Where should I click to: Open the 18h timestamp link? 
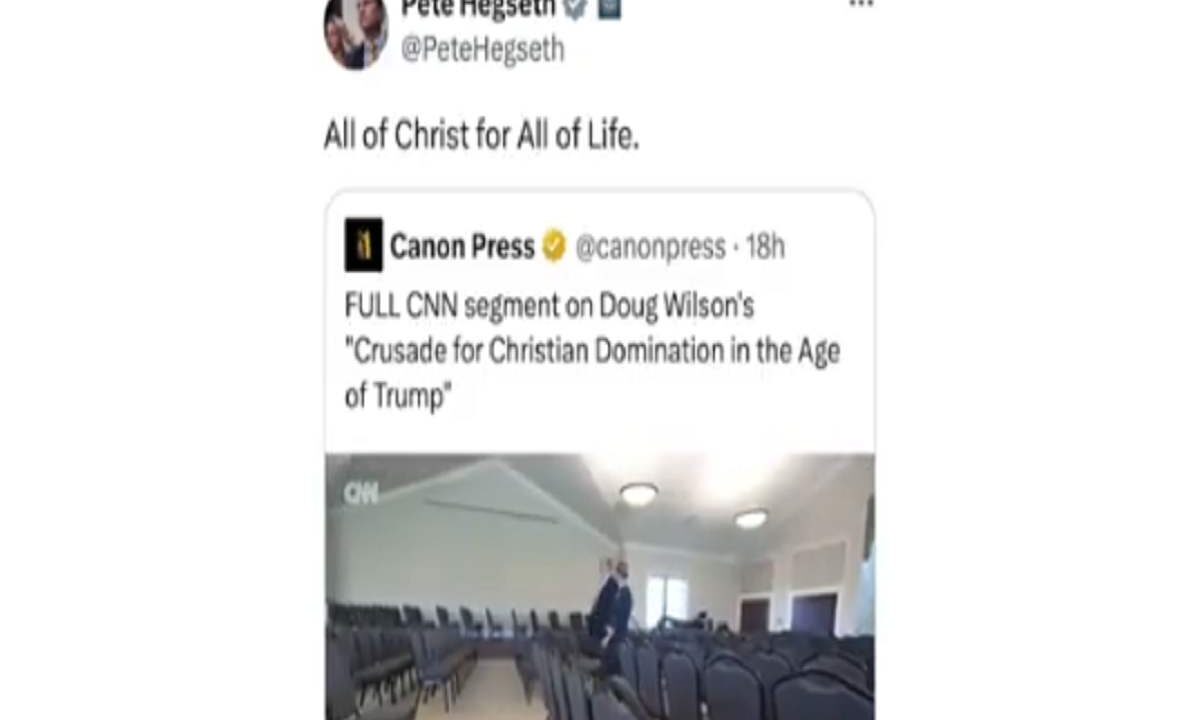click(x=765, y=248)
